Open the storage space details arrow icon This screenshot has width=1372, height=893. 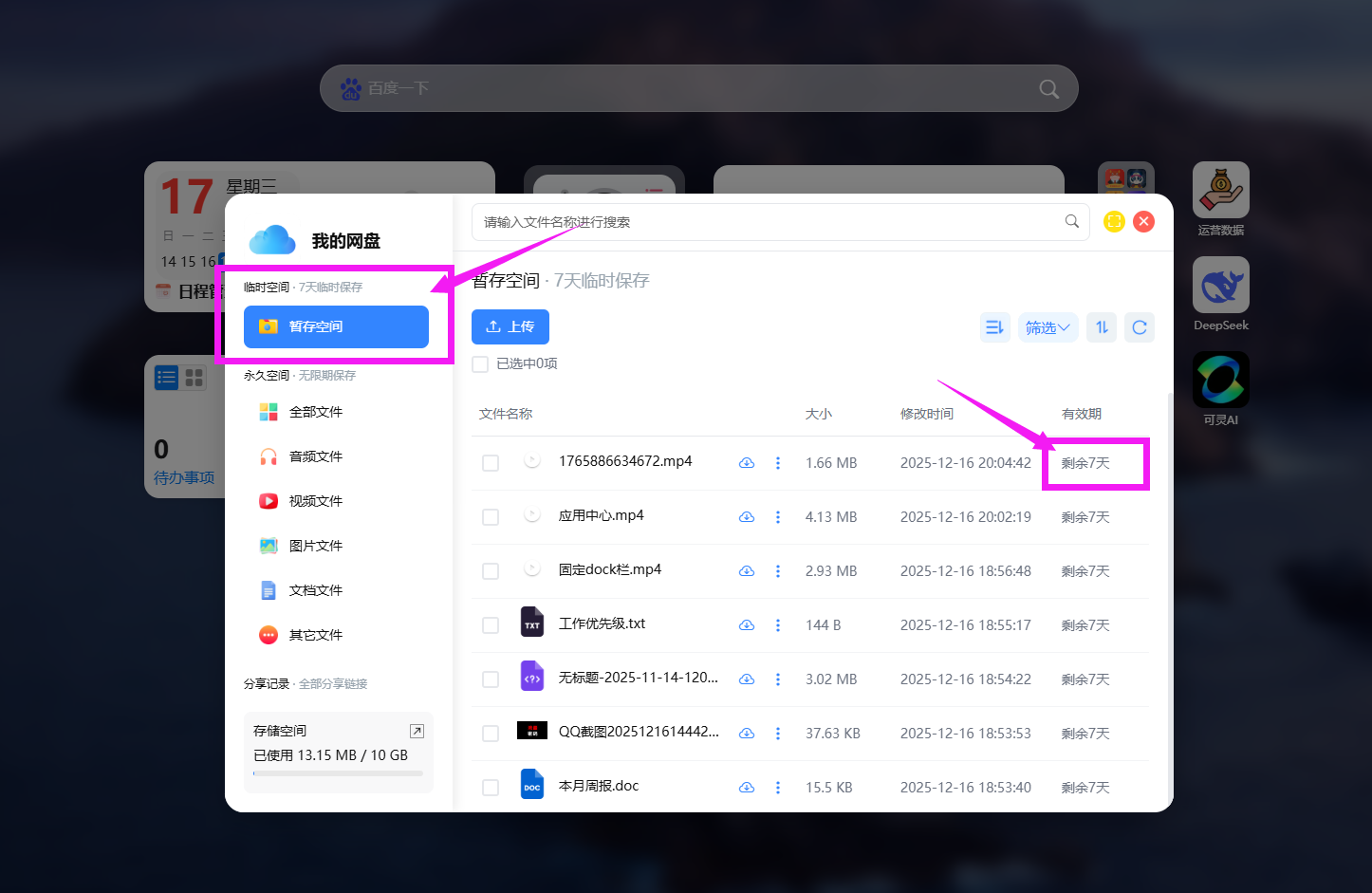click(416, 731)
